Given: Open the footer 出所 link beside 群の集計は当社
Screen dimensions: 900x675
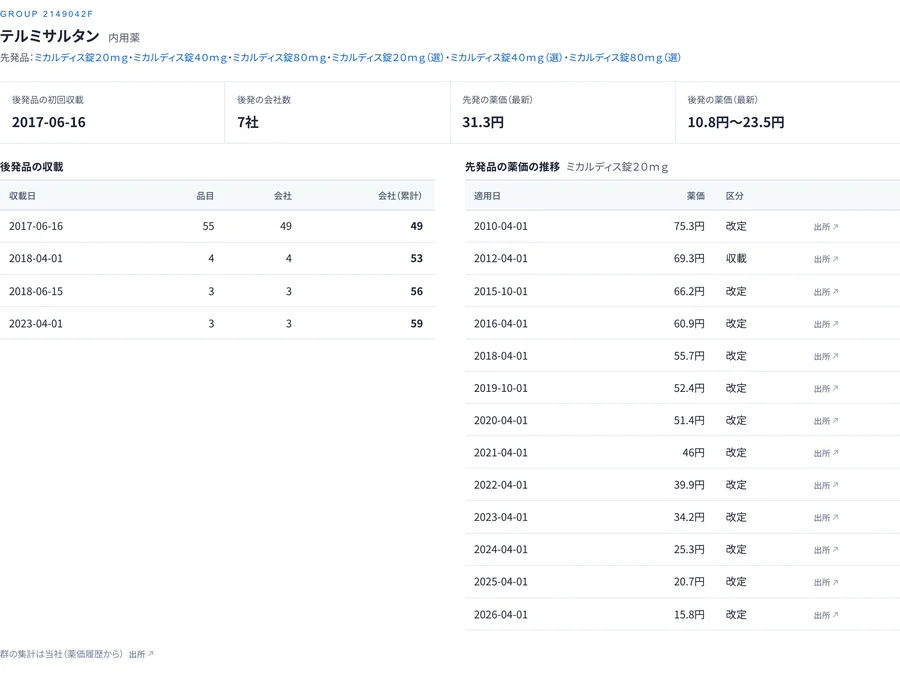Looking at the screenshot, I should [x=141, y=654].
